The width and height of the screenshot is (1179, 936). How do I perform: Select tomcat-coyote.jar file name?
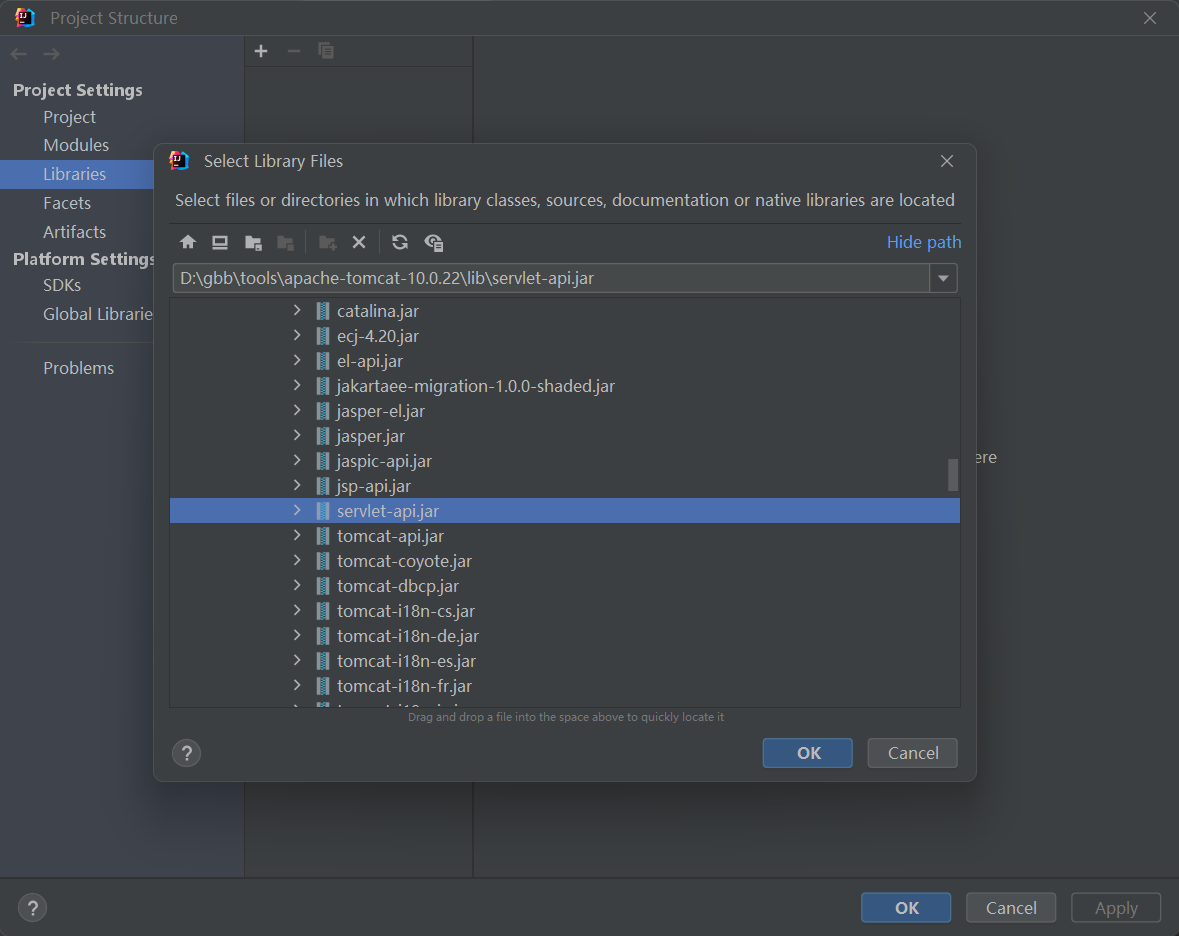(405, 562)
